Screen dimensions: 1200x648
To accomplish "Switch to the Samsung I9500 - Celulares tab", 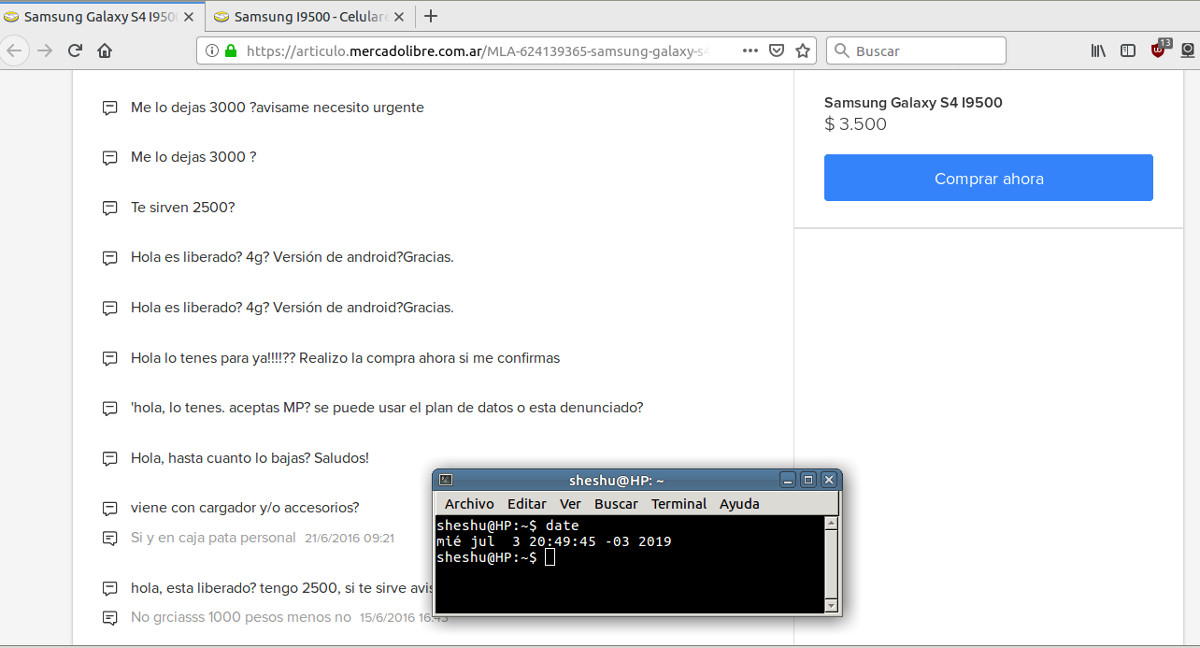I will [x=303, y=17].
